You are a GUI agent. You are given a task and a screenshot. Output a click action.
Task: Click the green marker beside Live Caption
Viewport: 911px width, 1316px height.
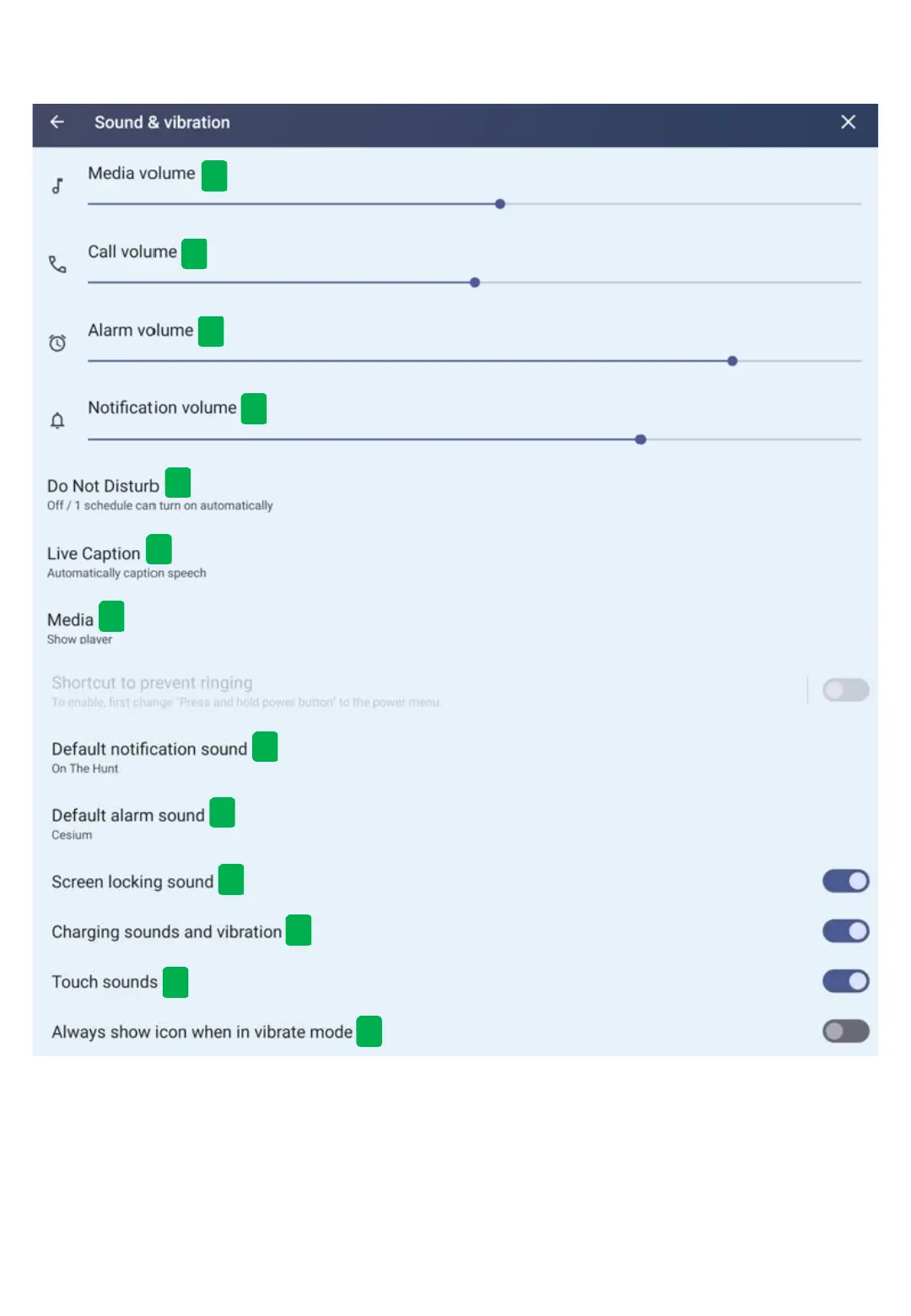click(x=159, y=549)
